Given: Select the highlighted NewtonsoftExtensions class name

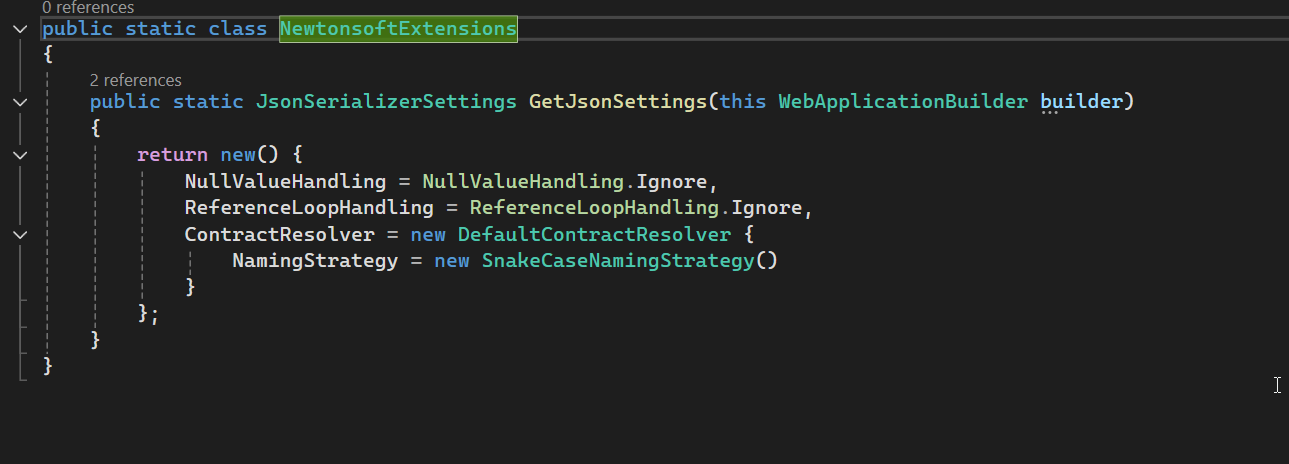Looking at the screenshot, I should [398, 29].
